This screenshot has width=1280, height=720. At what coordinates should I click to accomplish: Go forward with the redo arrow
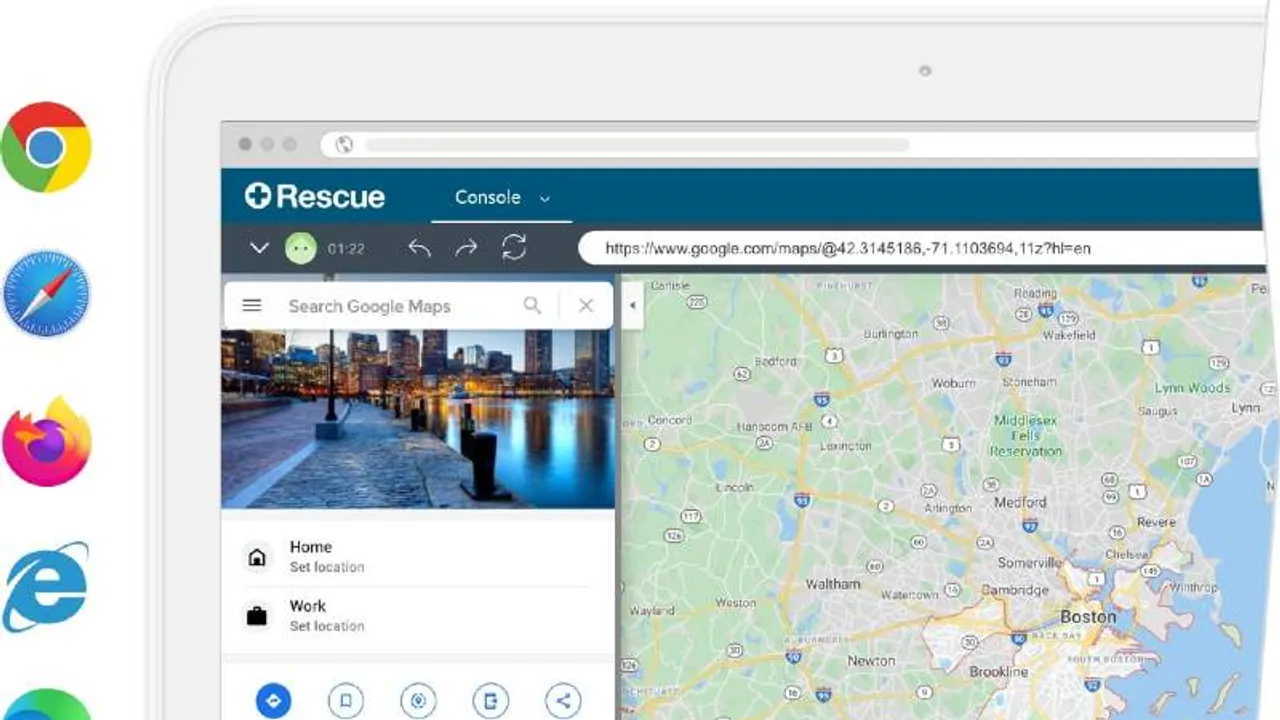tap(466, 248)
